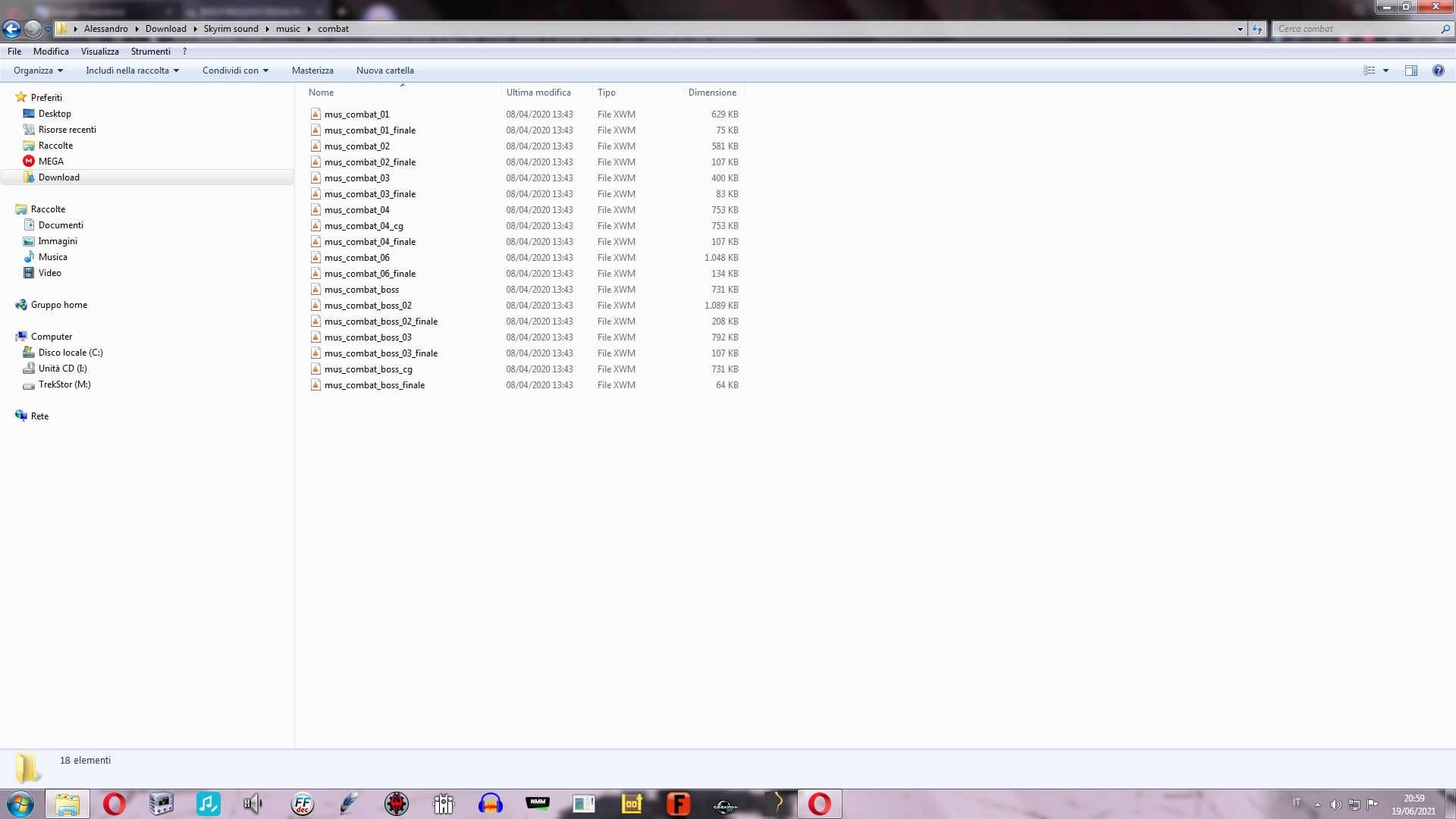Select file mus_combat_01
The height and width of the screenshot is (819, 1456).
click(x=356, y=115)
